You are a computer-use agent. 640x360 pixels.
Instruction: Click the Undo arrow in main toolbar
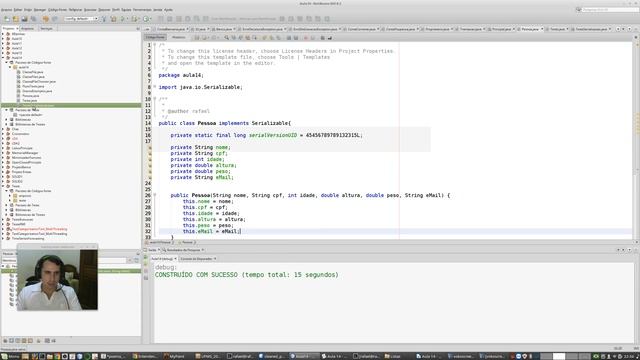pos(45,19)
